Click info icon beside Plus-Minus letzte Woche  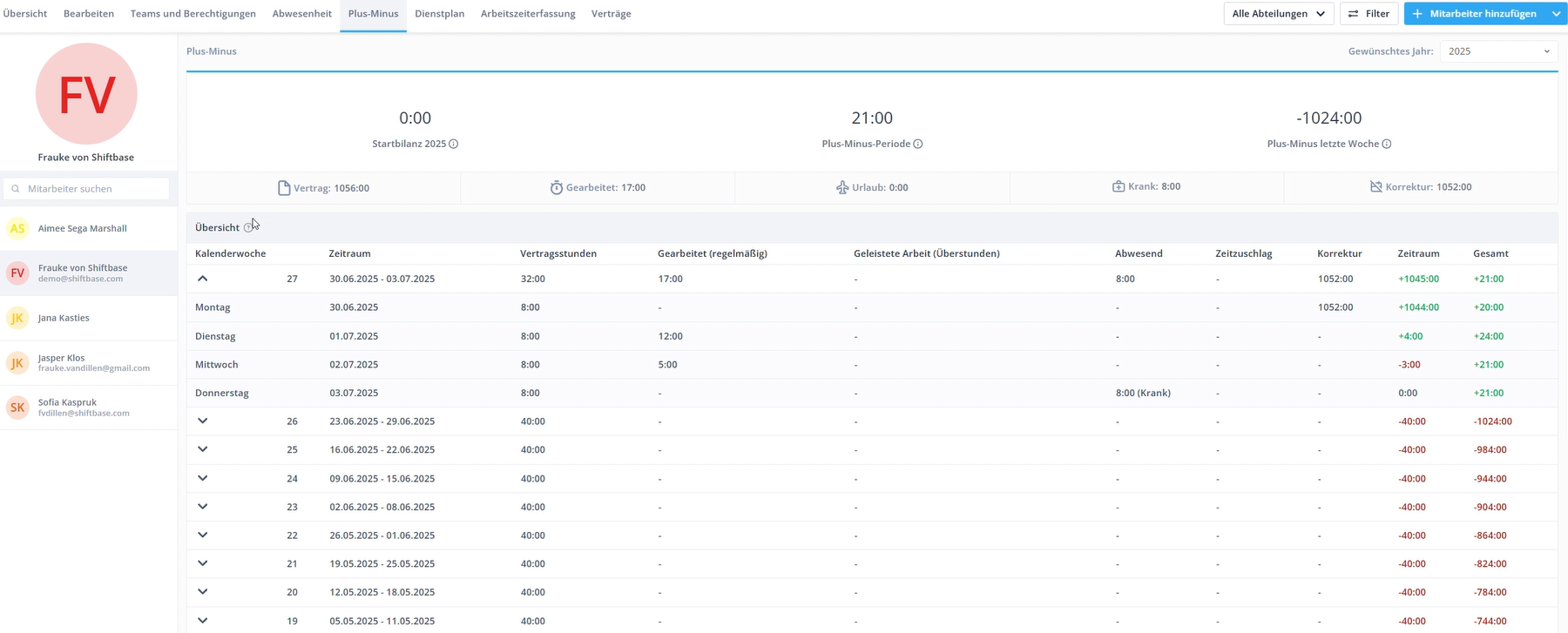(x=1386, y=145)
